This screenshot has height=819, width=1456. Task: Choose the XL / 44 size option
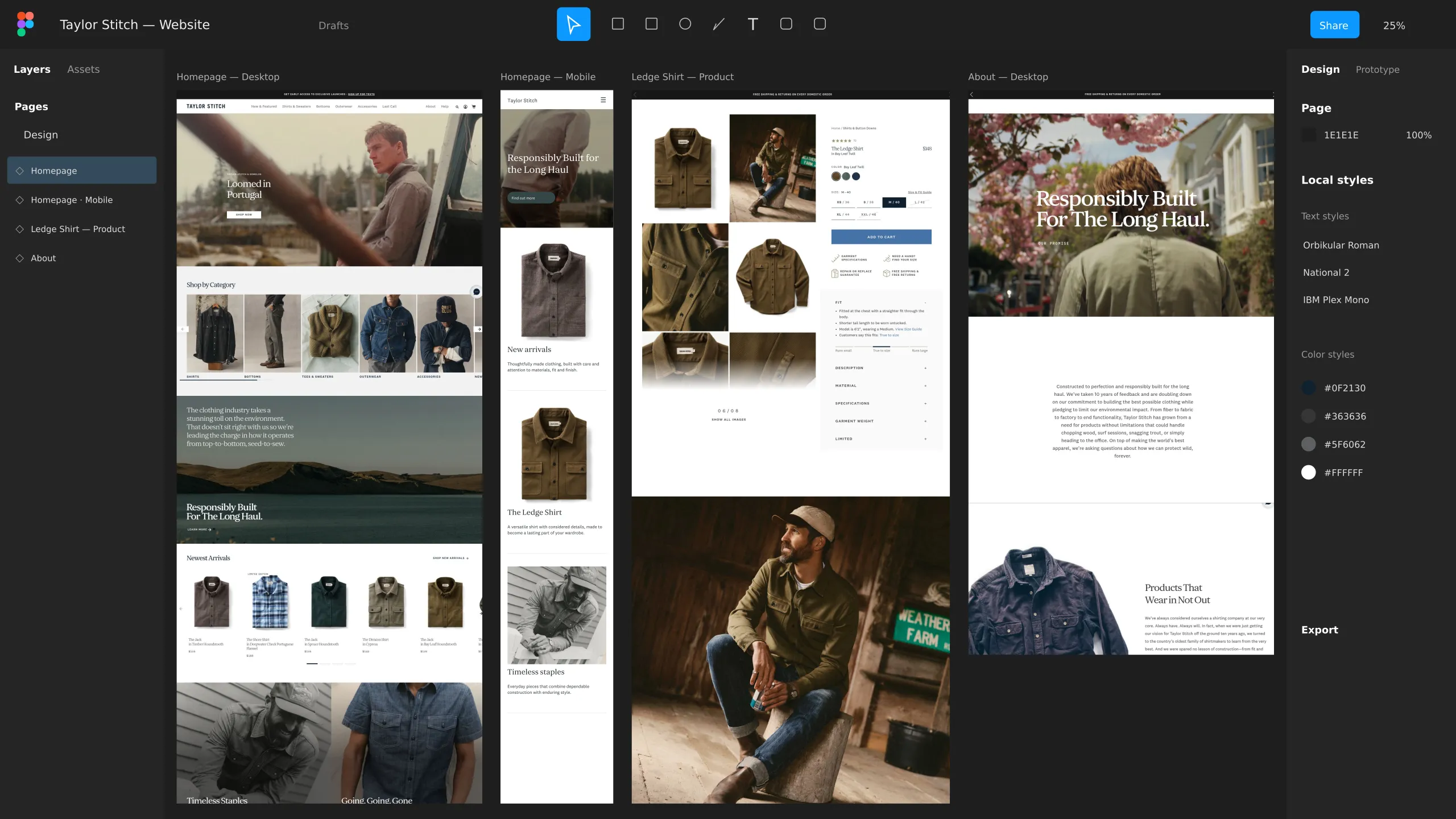(x=843, y=215)
